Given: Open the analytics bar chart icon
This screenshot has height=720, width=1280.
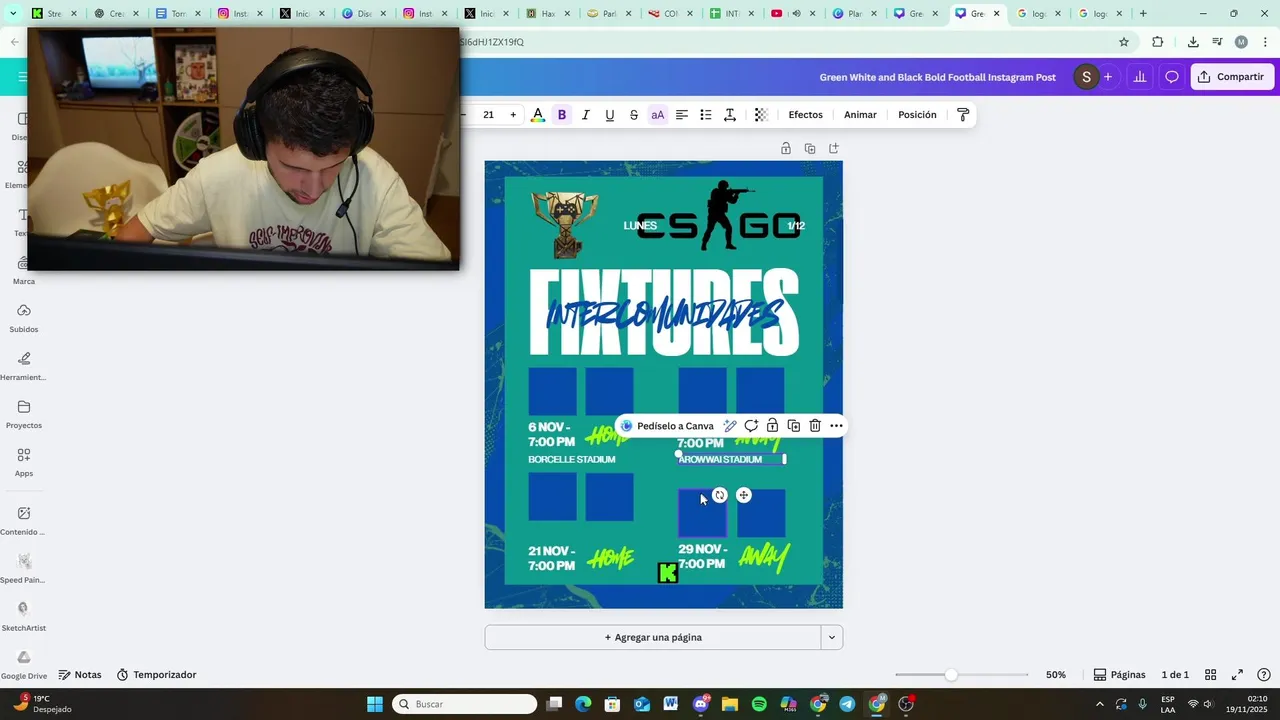Looking at the screenshot, I should pos(1139,77).
